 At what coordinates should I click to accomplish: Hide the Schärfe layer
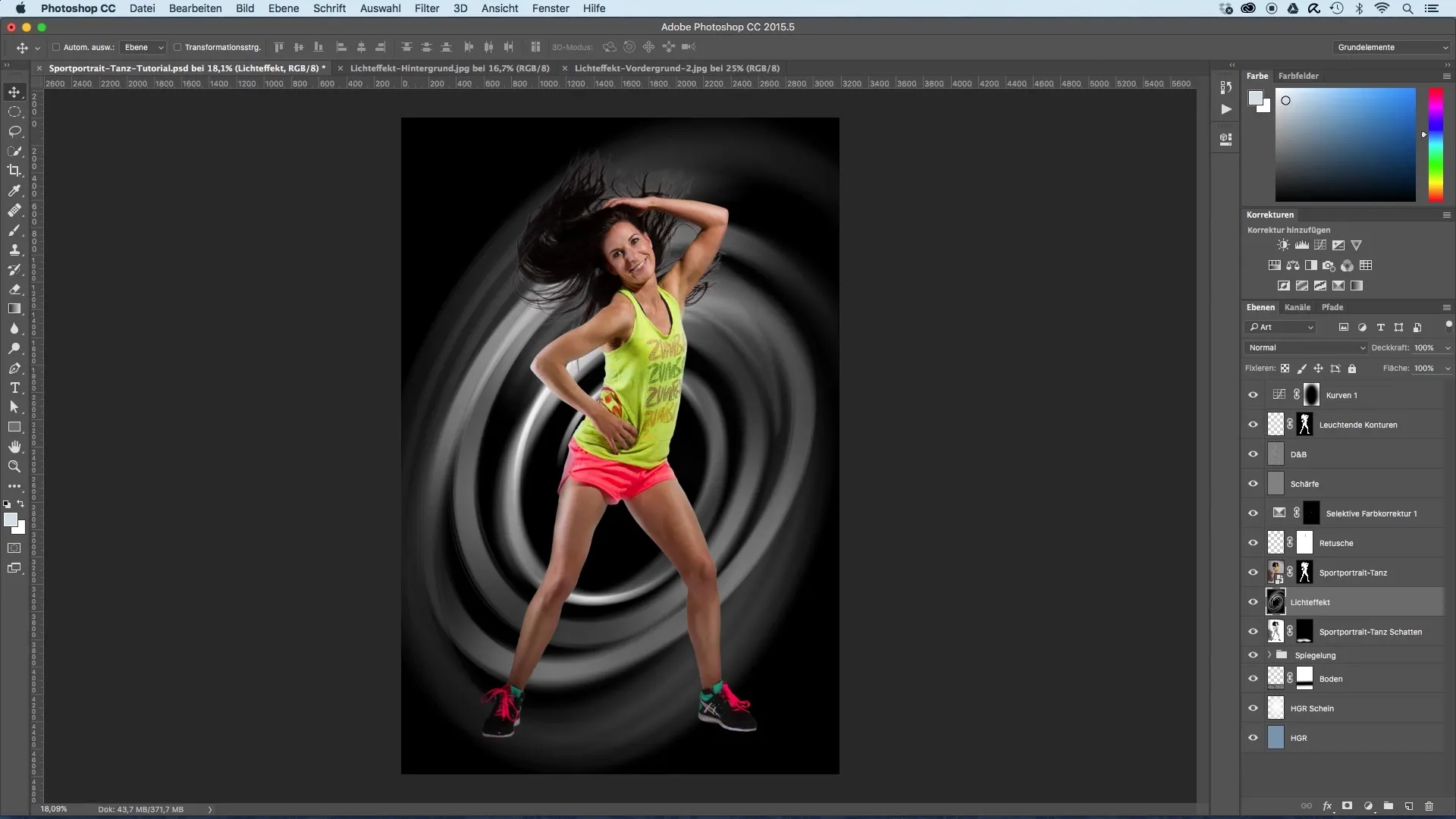coord(1253,484)
